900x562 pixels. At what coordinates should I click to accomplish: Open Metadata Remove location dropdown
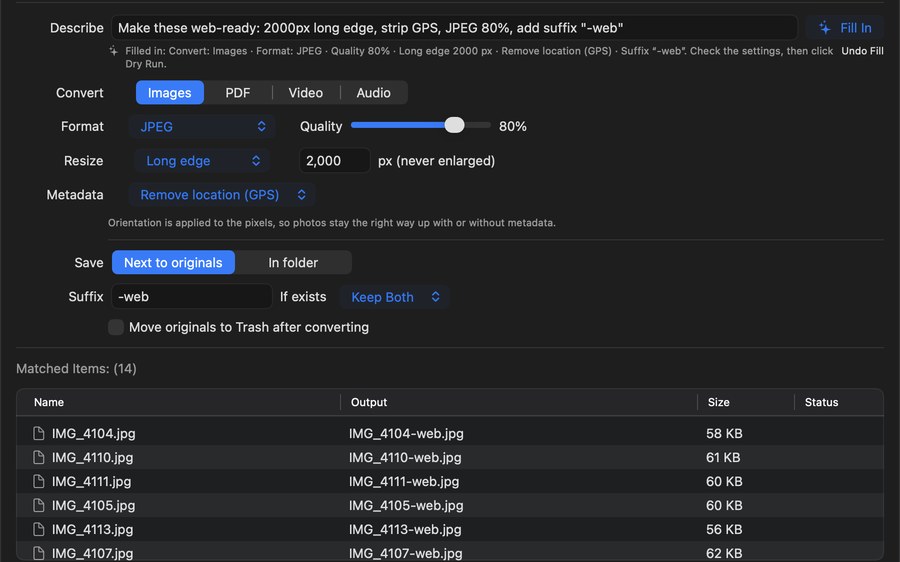pyautogui.click(x=222, y=195)
